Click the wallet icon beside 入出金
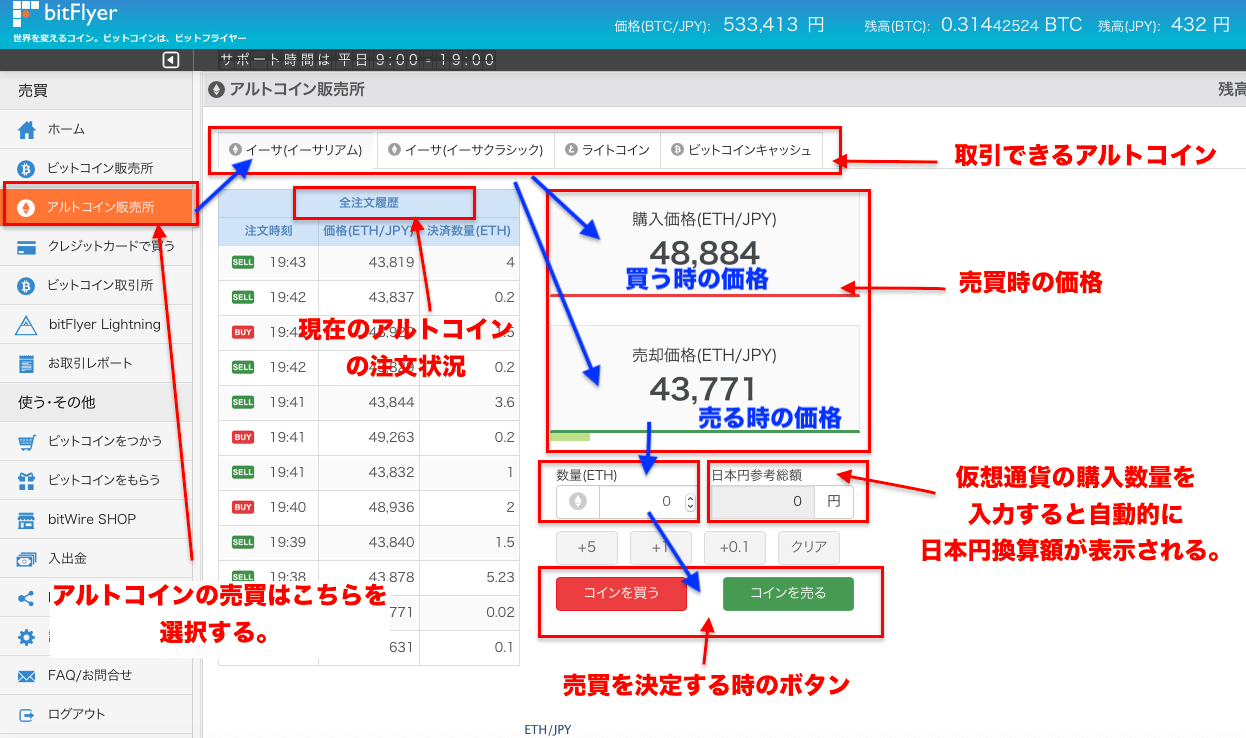 28,559
